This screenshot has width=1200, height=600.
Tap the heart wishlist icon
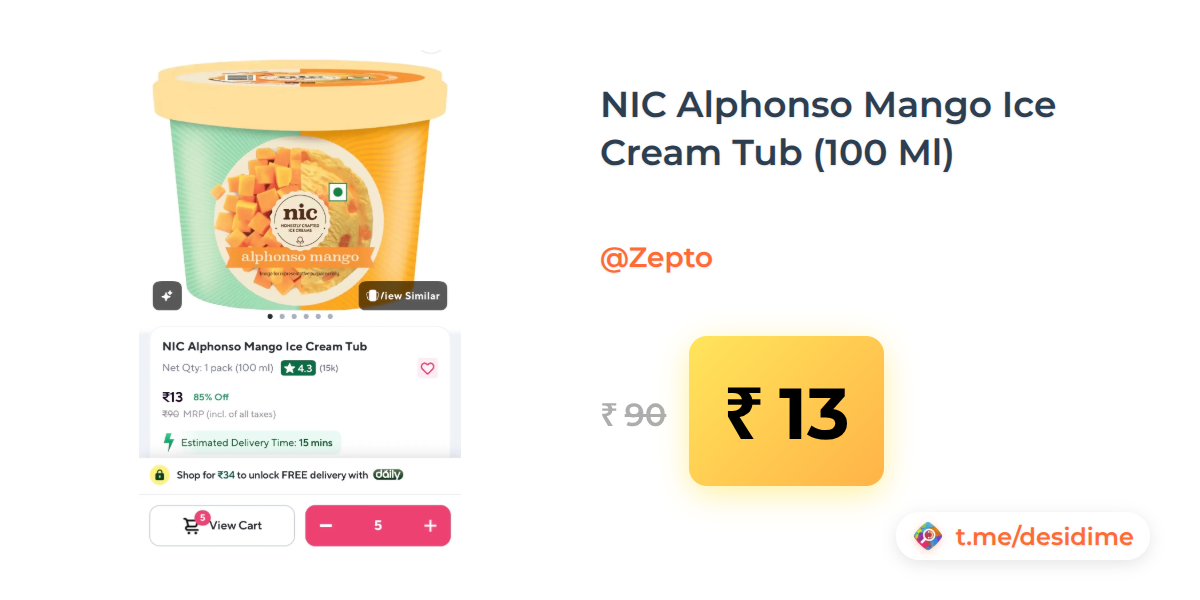pyautogui.click(x=427, y=368)
